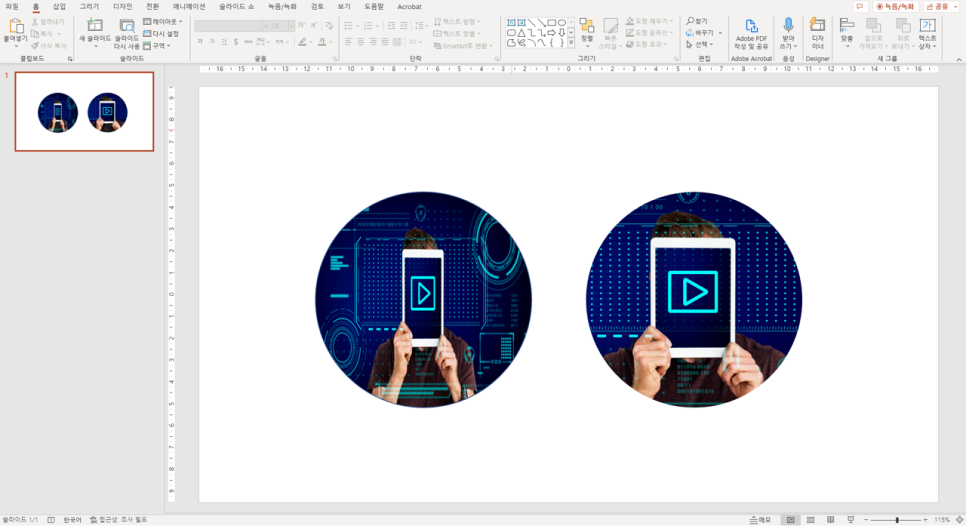Switch to the 디자인 design tab

pyautogui.click(x=123, y=7)
